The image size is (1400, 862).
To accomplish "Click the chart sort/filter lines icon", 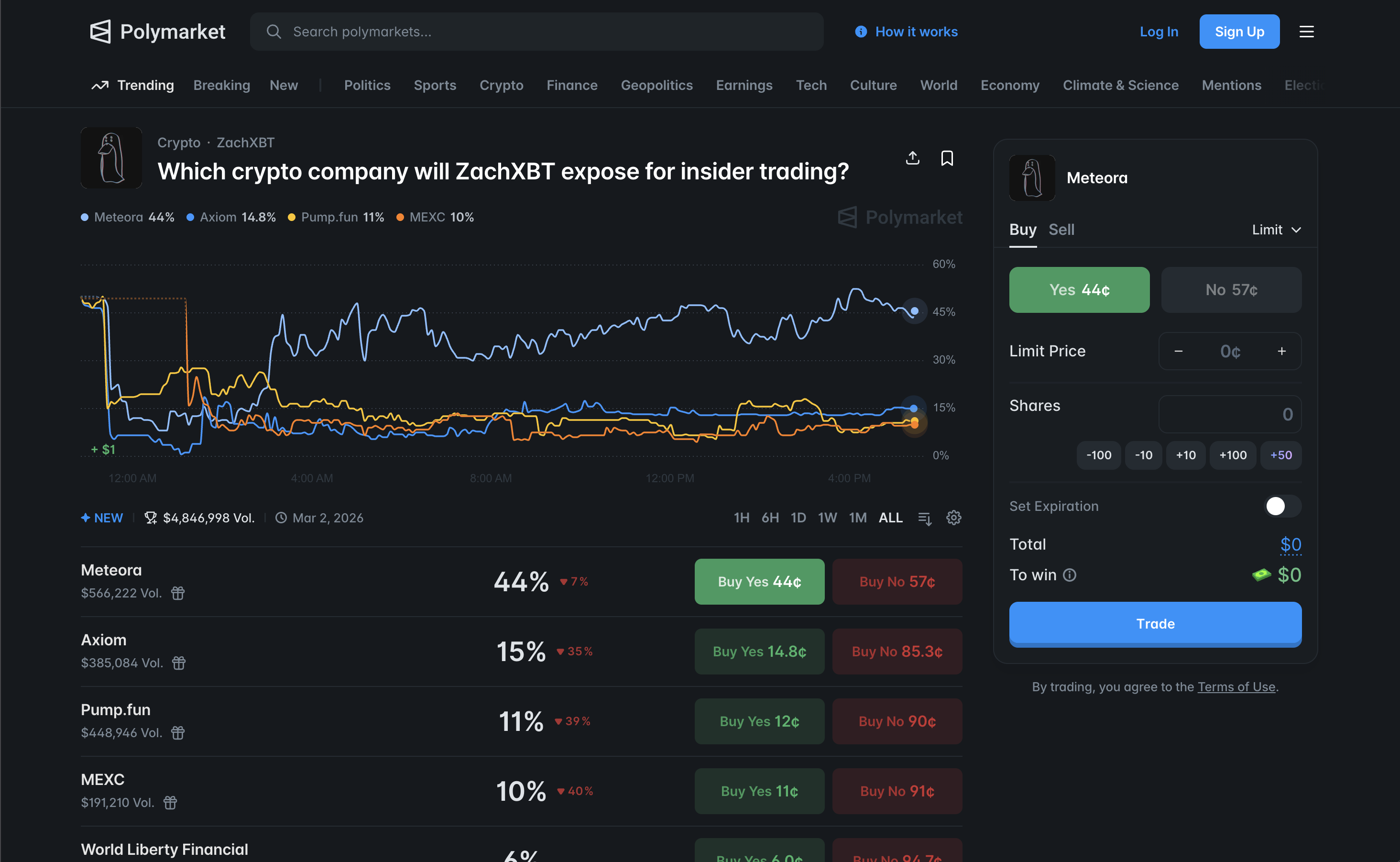I will (924, 518).
